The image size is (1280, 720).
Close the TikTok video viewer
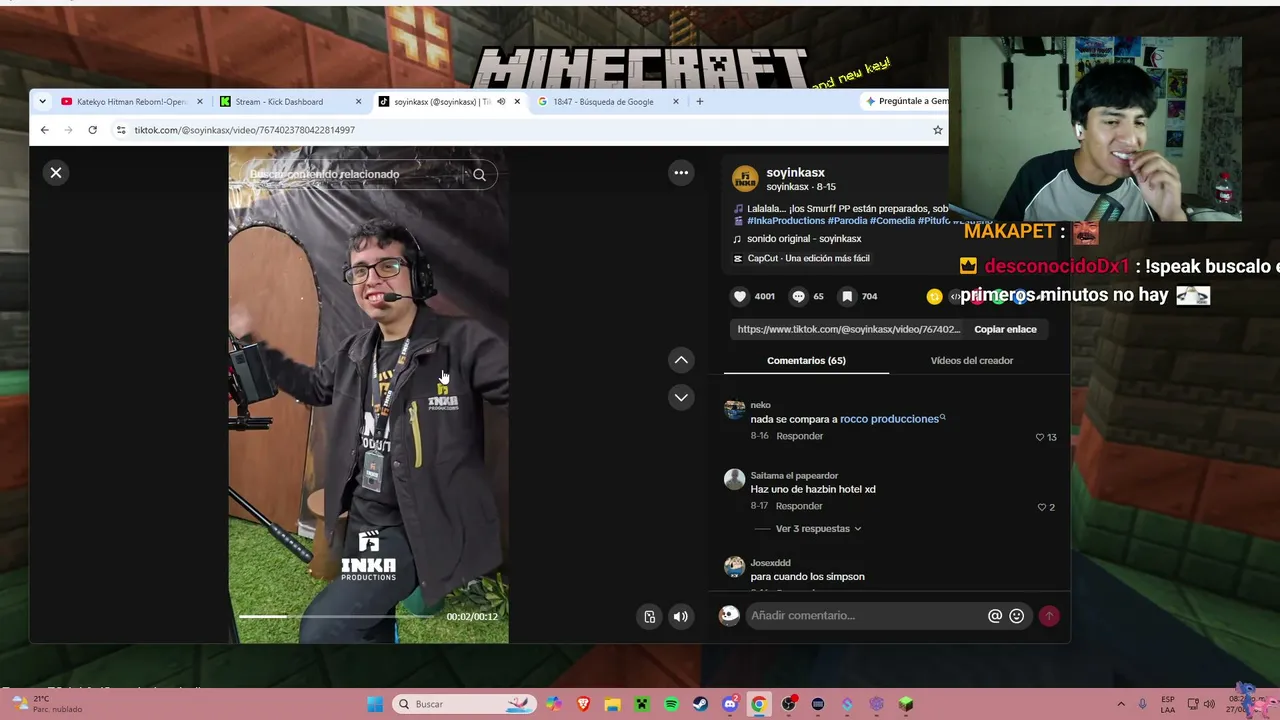56,173
